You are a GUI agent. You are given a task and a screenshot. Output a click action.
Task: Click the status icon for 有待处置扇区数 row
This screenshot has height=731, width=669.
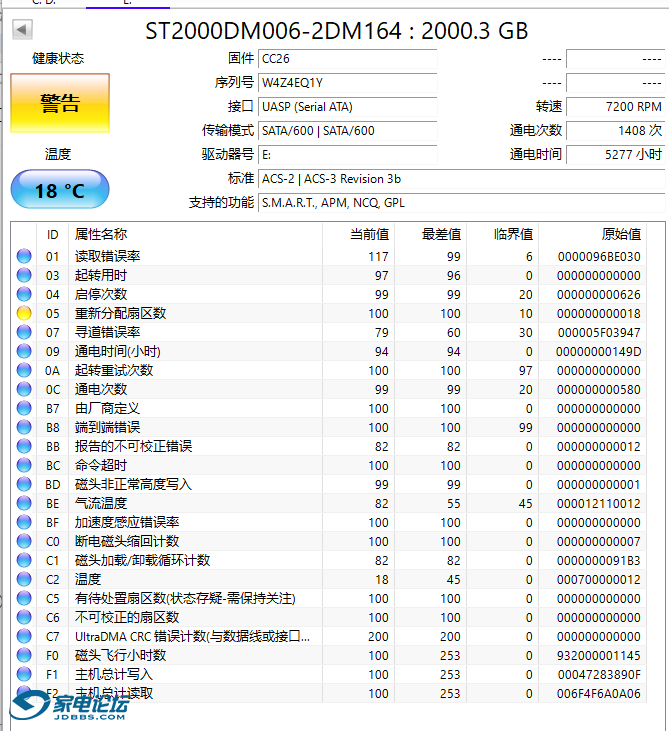24,598
